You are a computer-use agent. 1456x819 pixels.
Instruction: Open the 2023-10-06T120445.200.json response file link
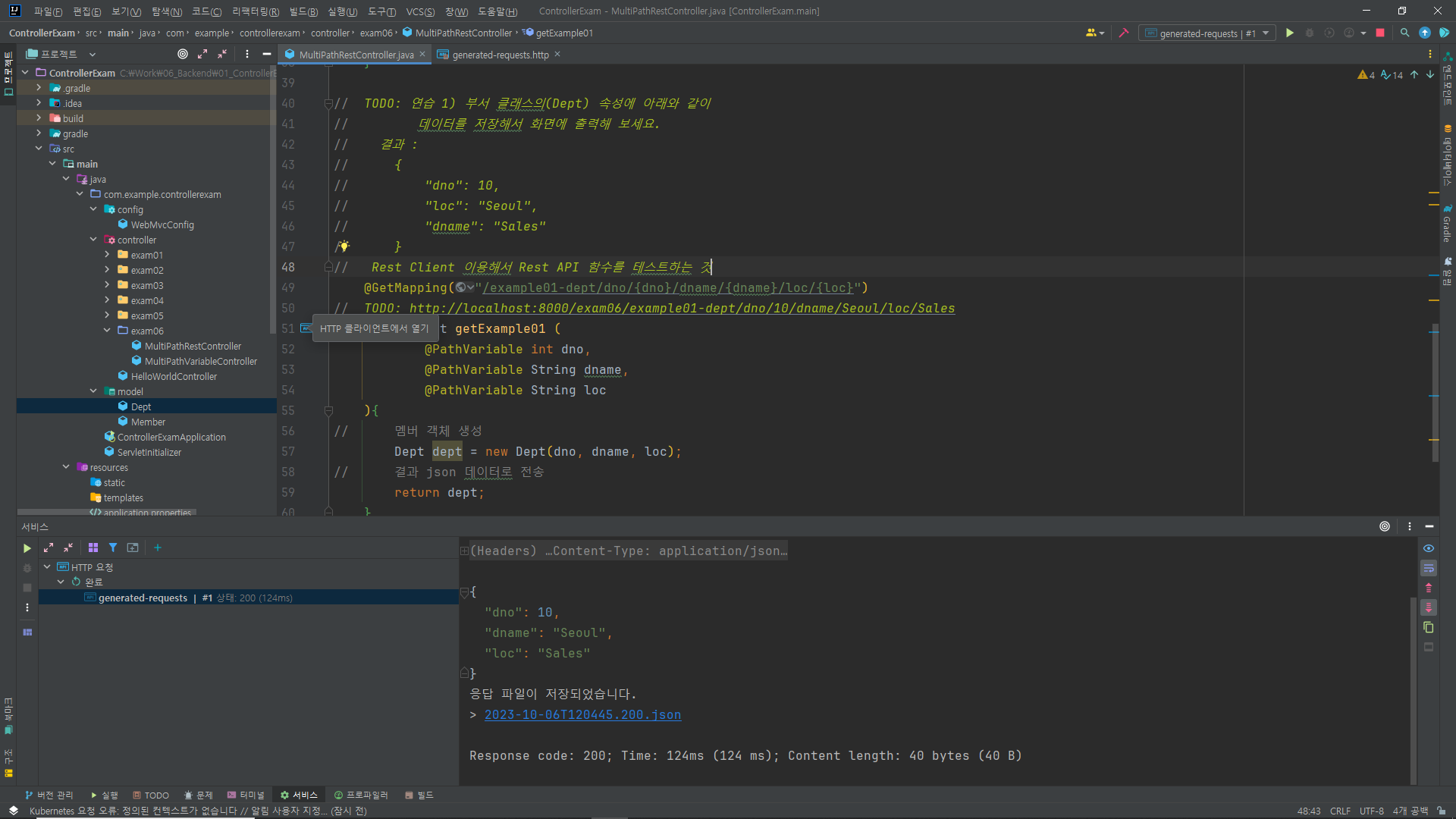click(582, 714)
